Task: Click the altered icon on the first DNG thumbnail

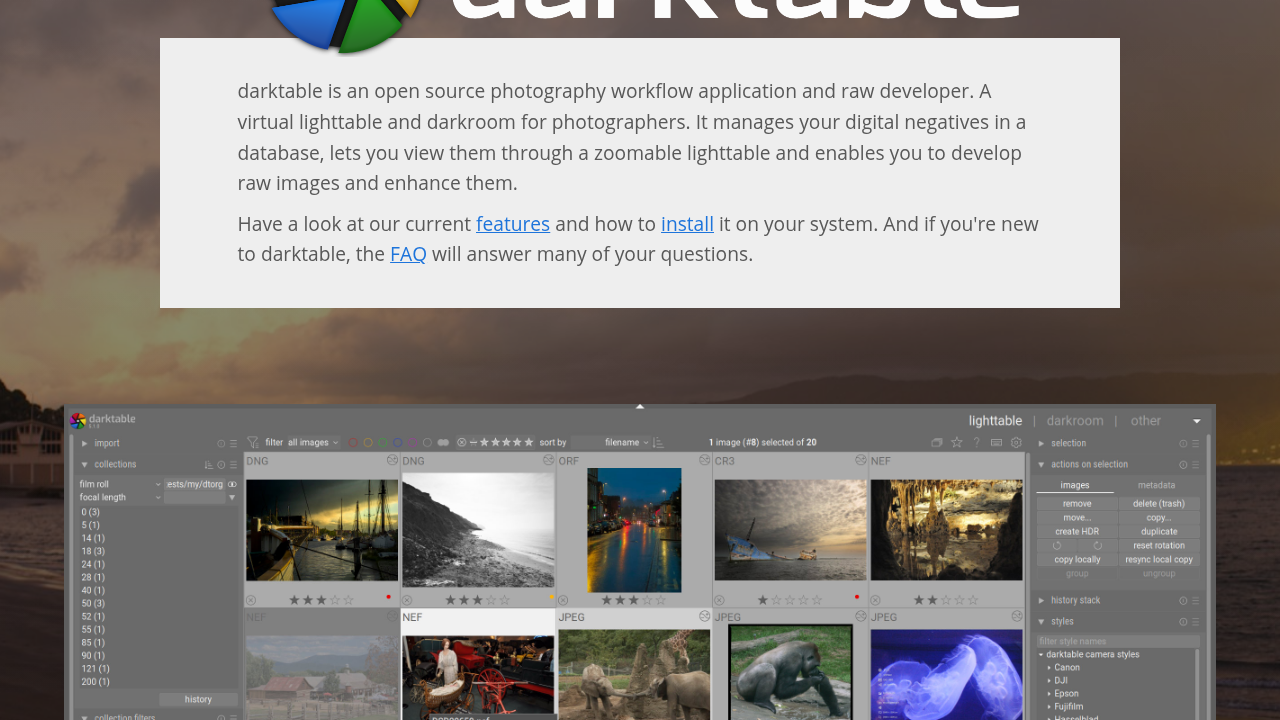Action: (x=392, y=459)
